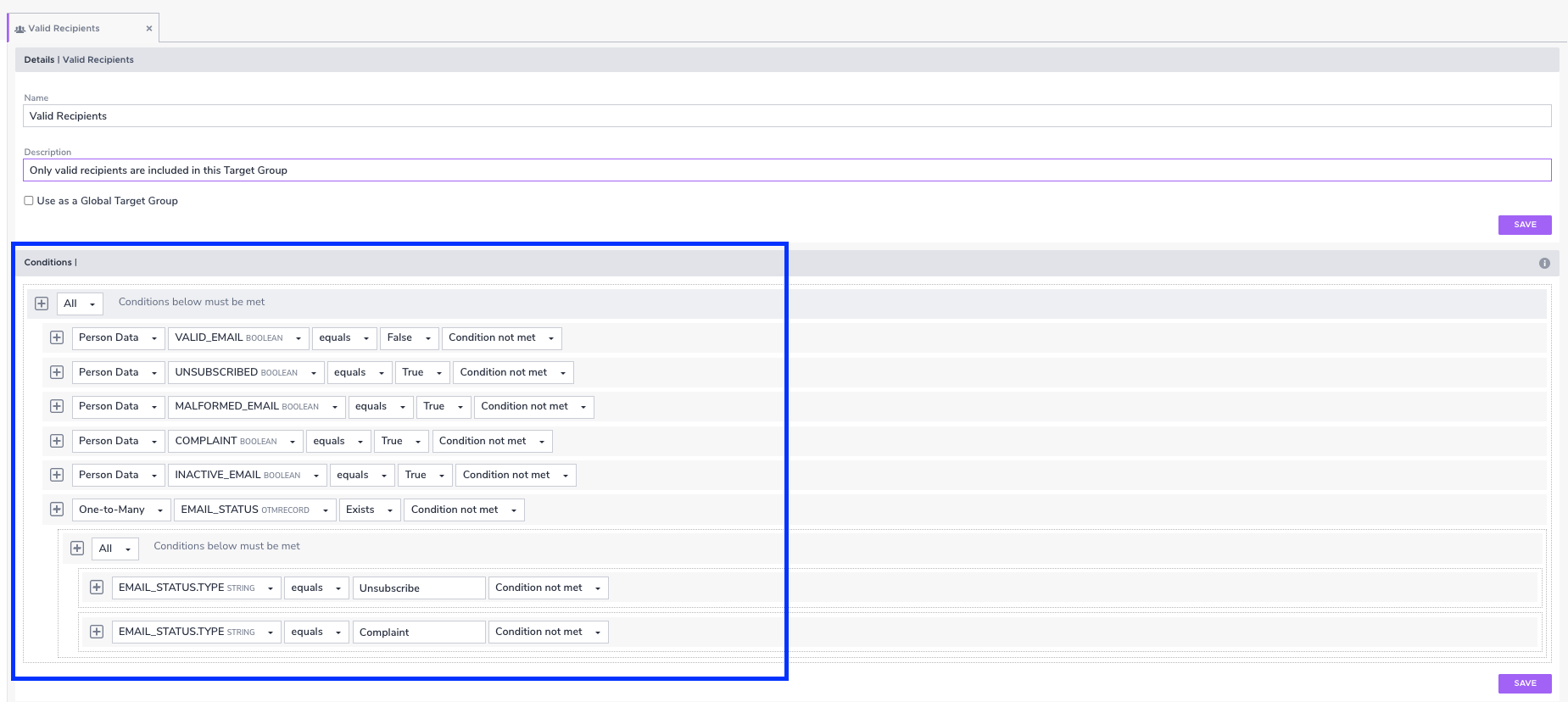
Task: Open Person Data dropdown on the UNSUBSCRIBED row
Action: tap(118, 373)
